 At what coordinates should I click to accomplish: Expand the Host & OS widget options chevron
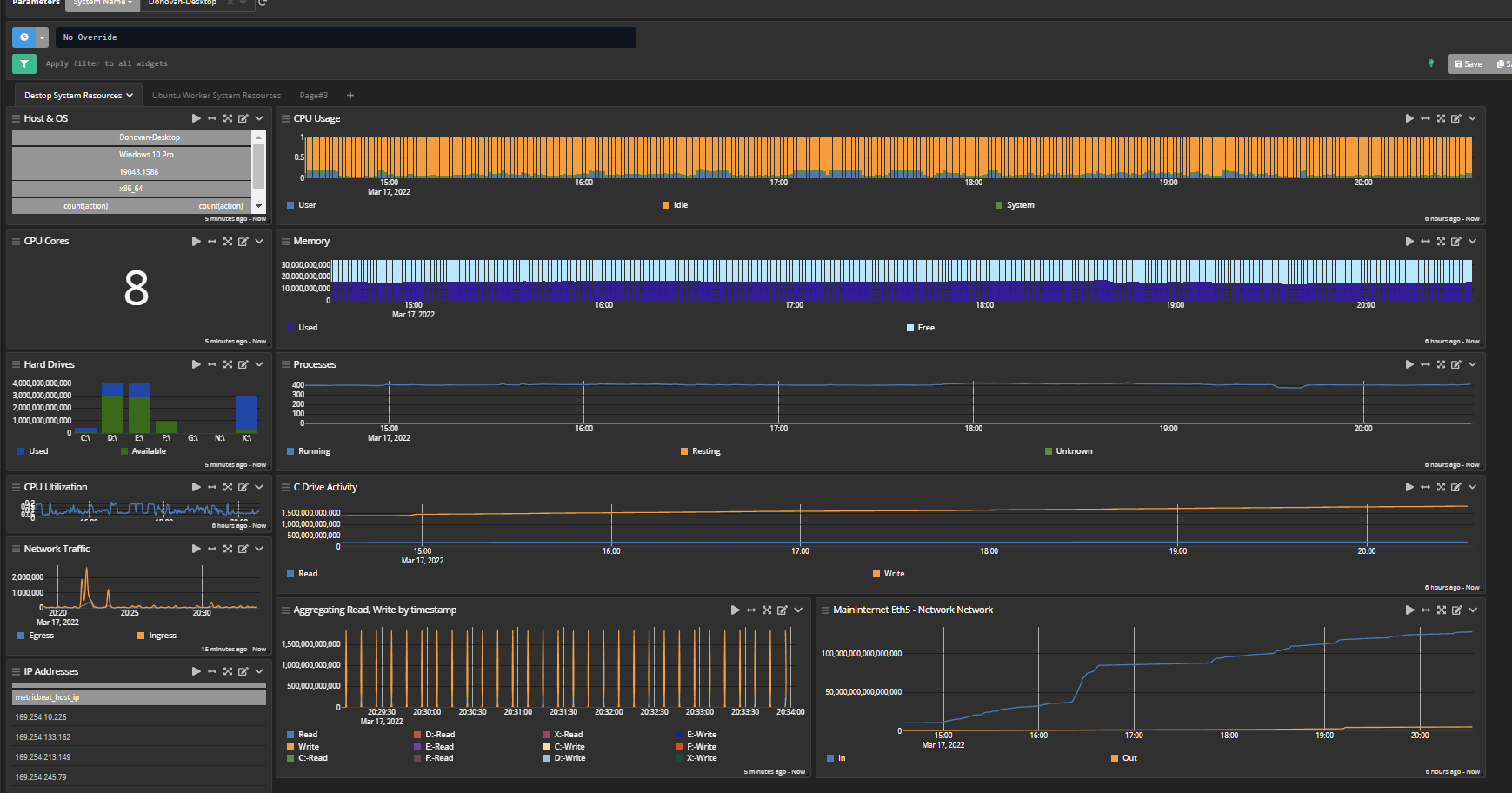(x=259, y=118)
